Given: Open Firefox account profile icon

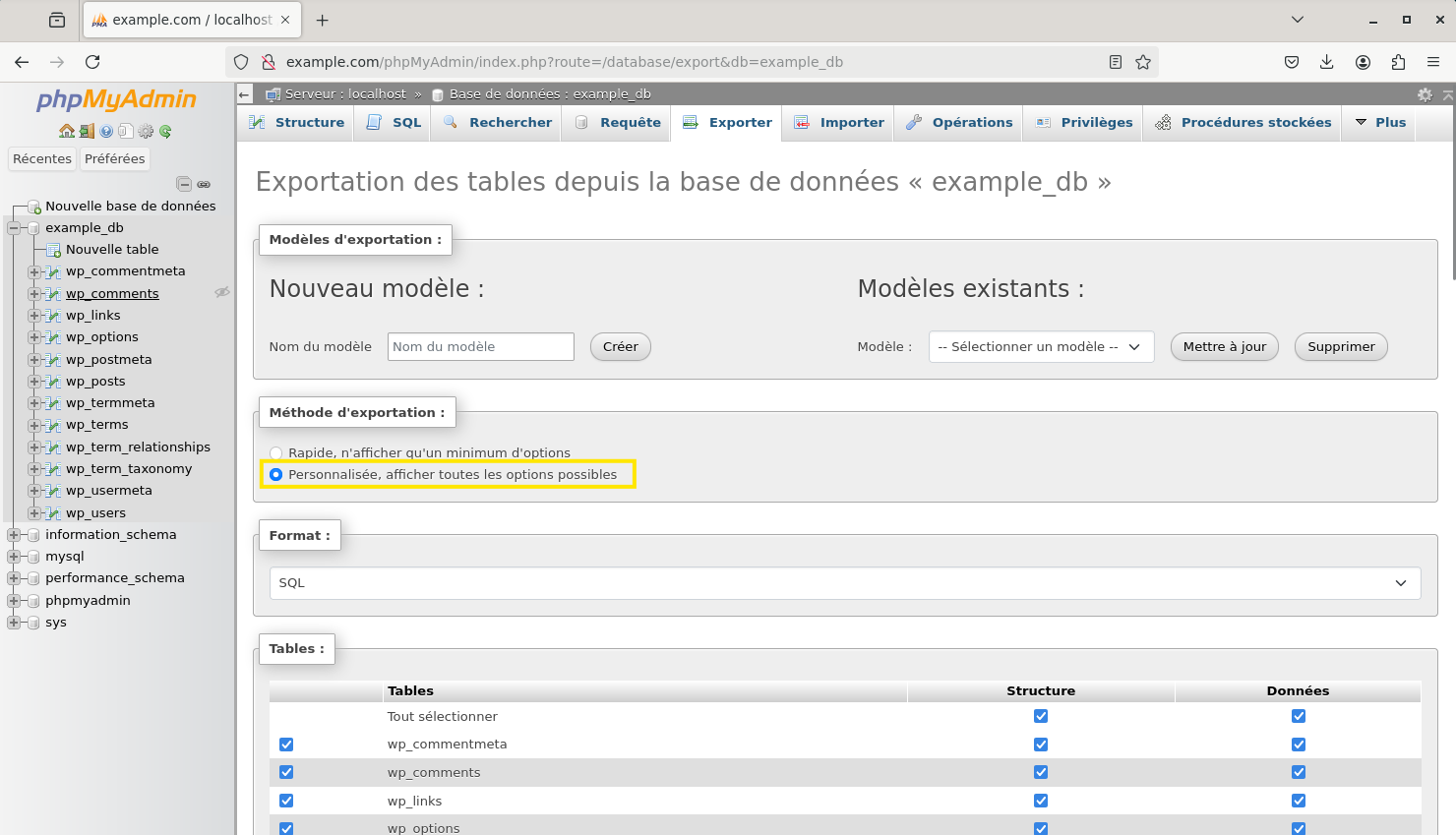Looking at the screenshot, I should [1363, 62].
